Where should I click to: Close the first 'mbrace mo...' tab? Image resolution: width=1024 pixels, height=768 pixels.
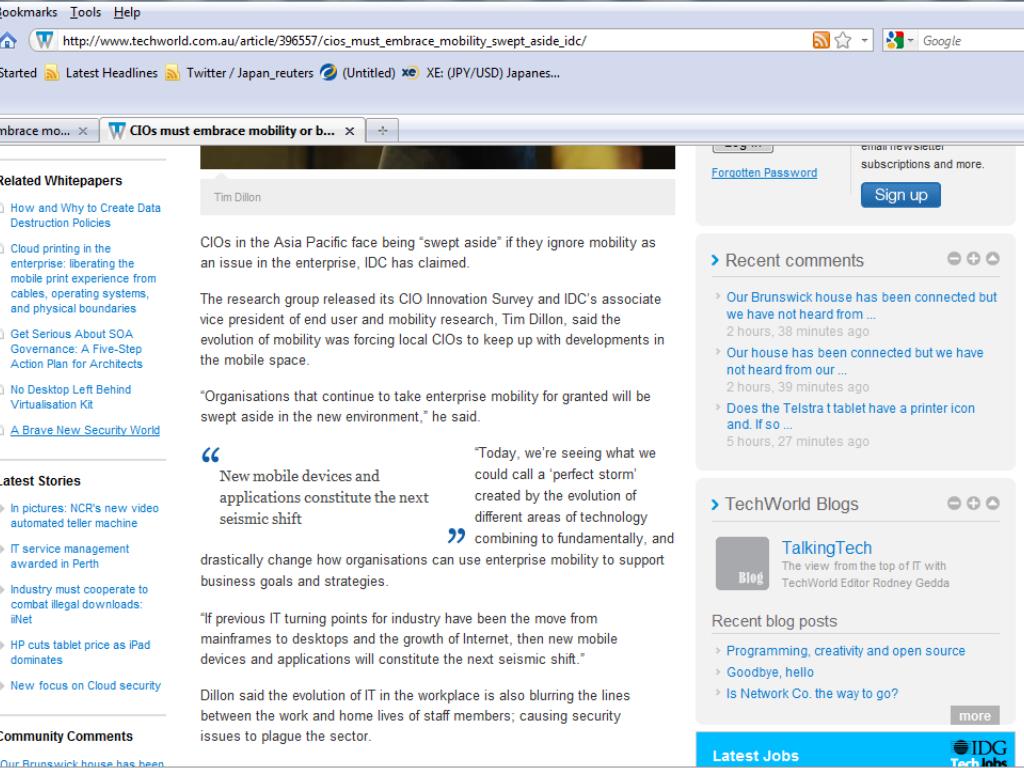point(83,131)
